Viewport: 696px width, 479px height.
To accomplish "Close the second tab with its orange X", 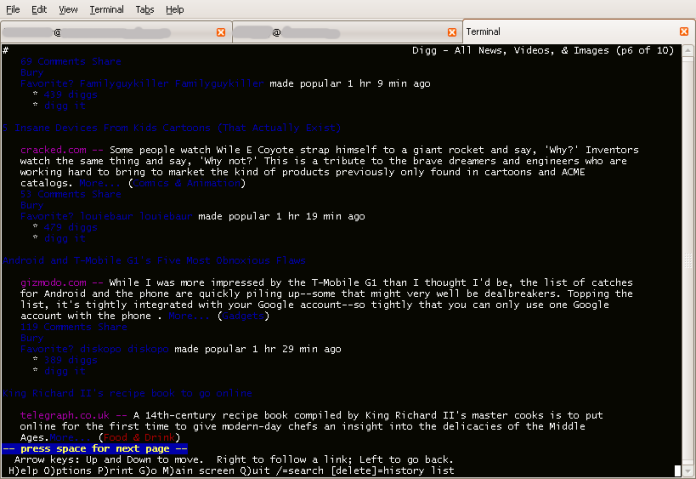I will (452, 32).
